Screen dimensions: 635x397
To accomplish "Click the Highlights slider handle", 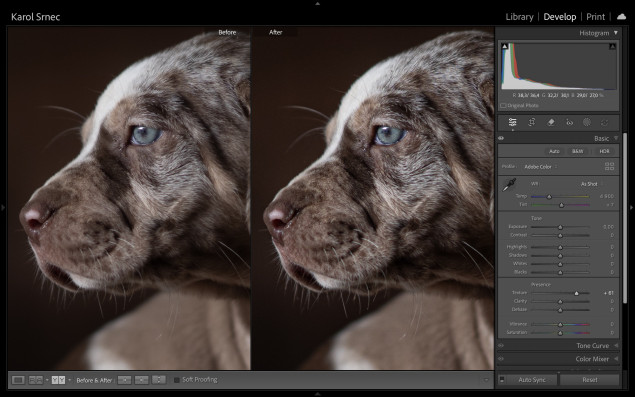I will [560, 247].
